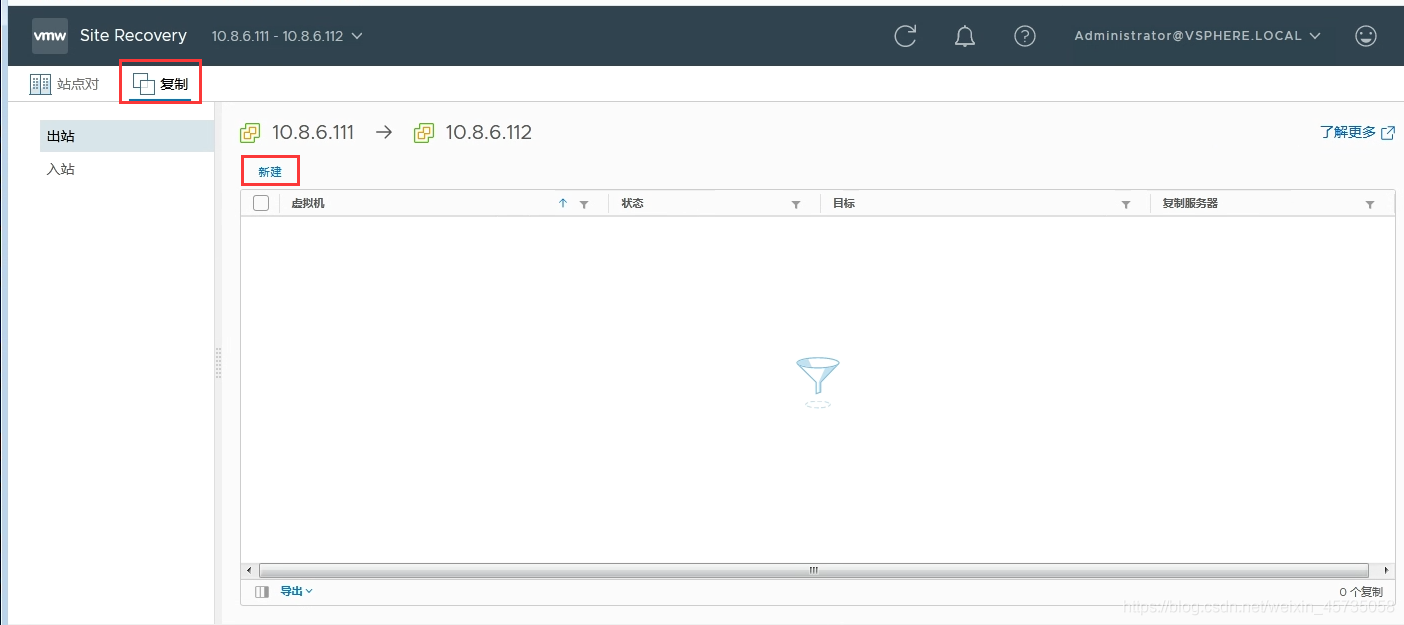1404x625 pixels.
Task: Switch to the 站点对 tab
Action: (x=65, y=84)
